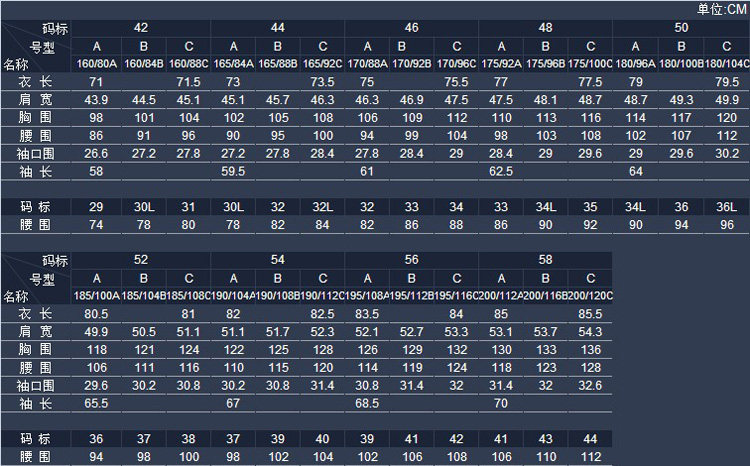Image resolution: width=750 pixels, height=466 pixels.
Task: Select garment length value 73.5
Action: click(x=322, y=82)
